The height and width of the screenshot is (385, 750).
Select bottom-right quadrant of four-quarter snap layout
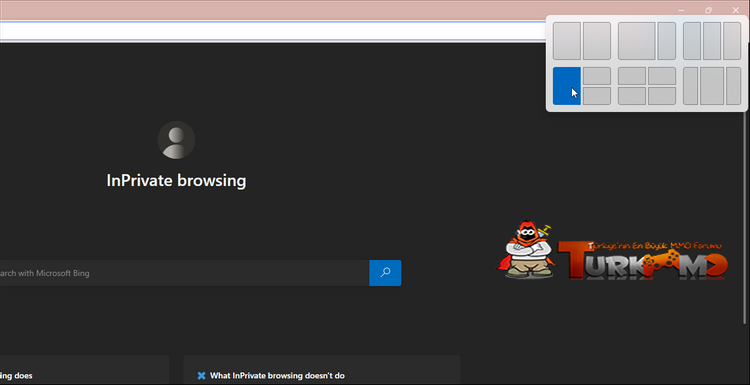662,96
